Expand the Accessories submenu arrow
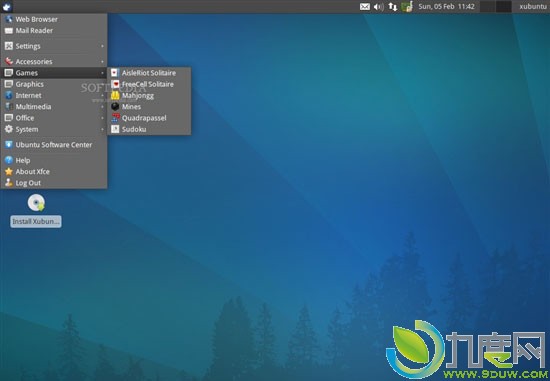This screenshot has width=550, height=381. click(x=102, y=61)
